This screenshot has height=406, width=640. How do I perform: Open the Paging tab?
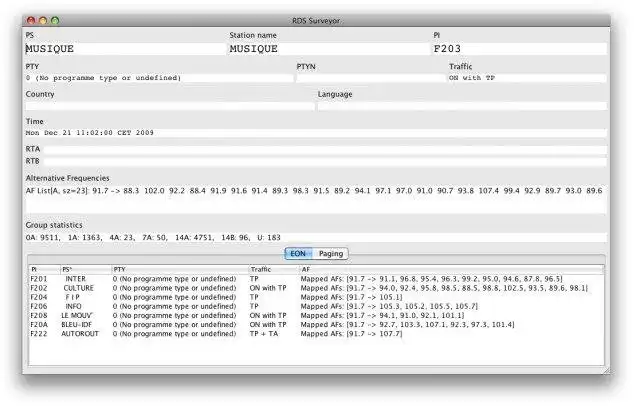[x=331, y=254]
